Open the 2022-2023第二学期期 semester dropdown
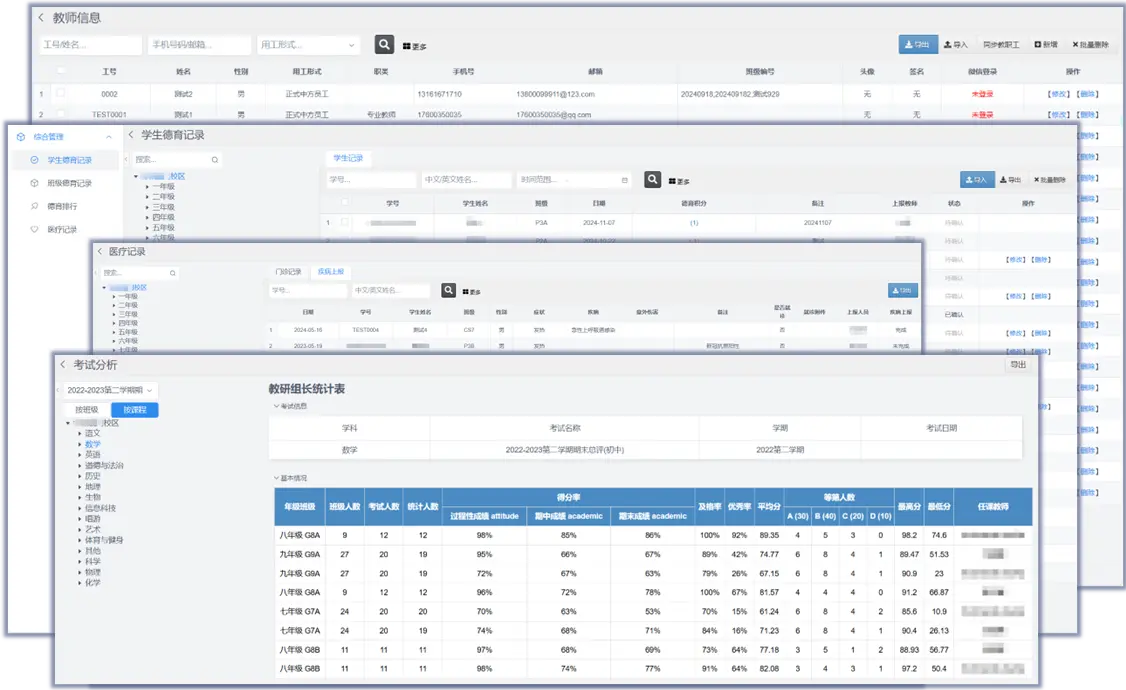The width and height of the screenshot is (1126, 690). click(x=106, y=390)
